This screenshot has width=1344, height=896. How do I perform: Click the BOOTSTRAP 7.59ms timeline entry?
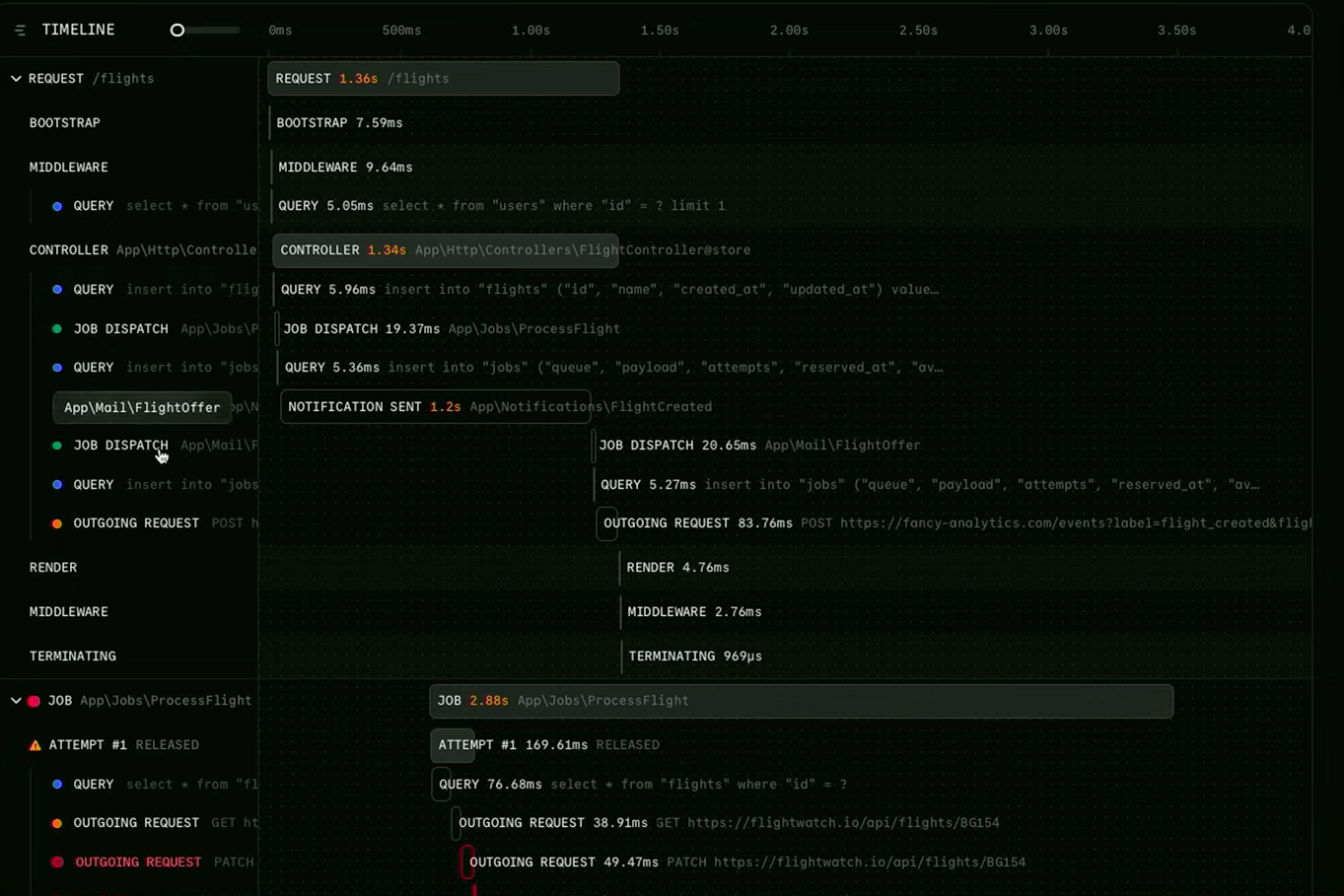pos(339,123)
